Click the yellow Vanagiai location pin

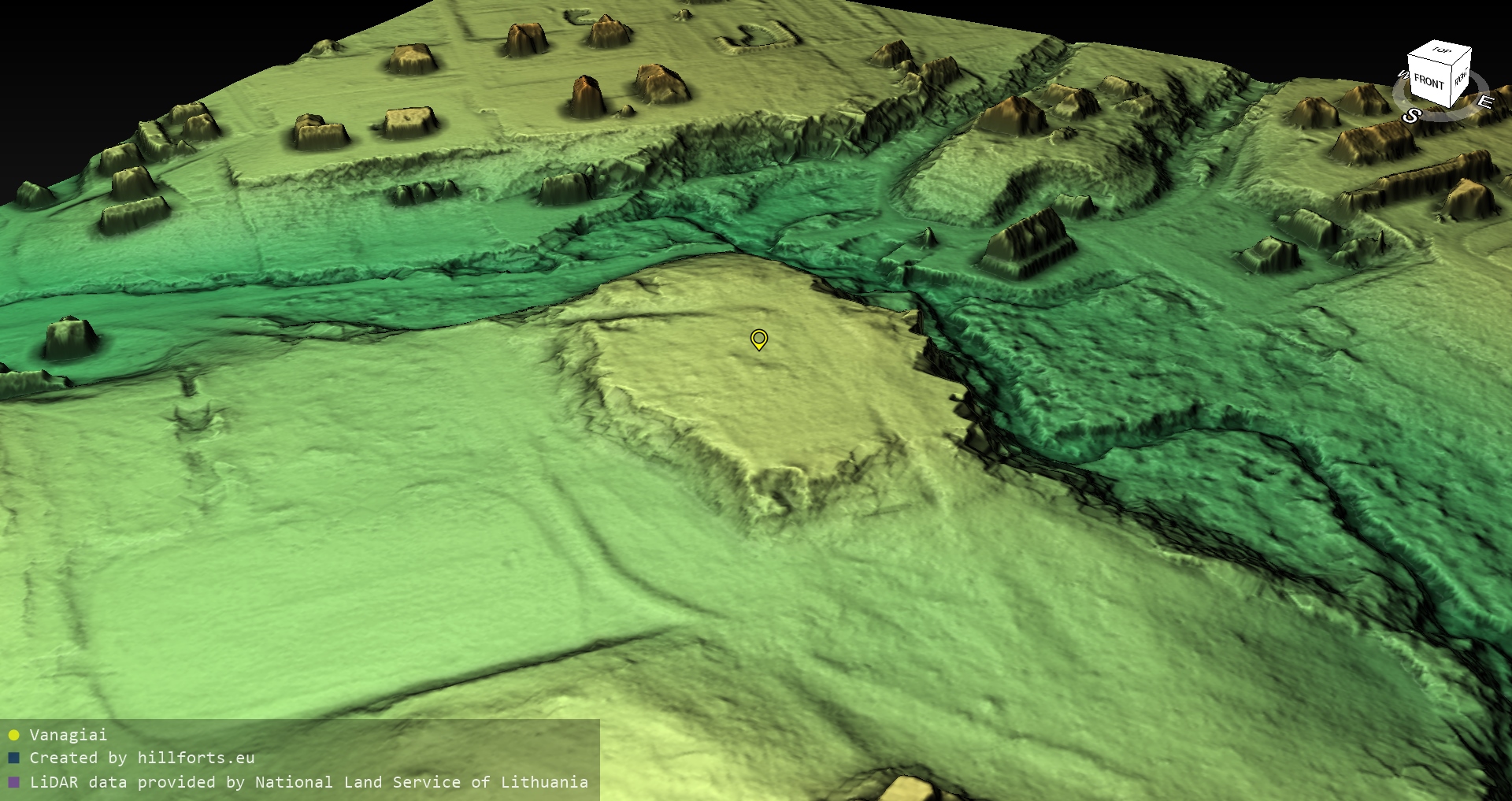[758, 339]
